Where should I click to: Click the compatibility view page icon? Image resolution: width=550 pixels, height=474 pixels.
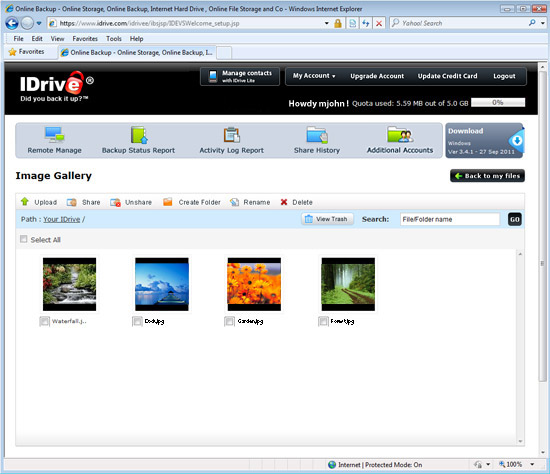(x=353, y=24)
